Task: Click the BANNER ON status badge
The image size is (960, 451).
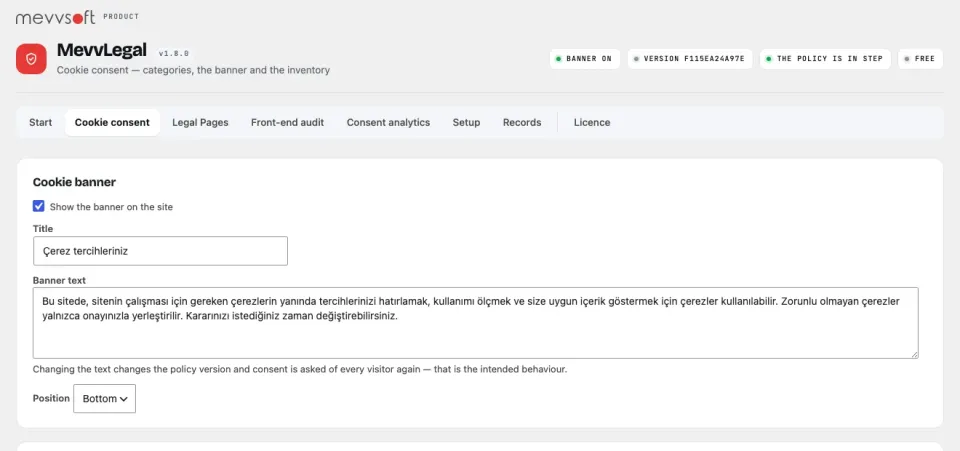Action: click(585, 59)
